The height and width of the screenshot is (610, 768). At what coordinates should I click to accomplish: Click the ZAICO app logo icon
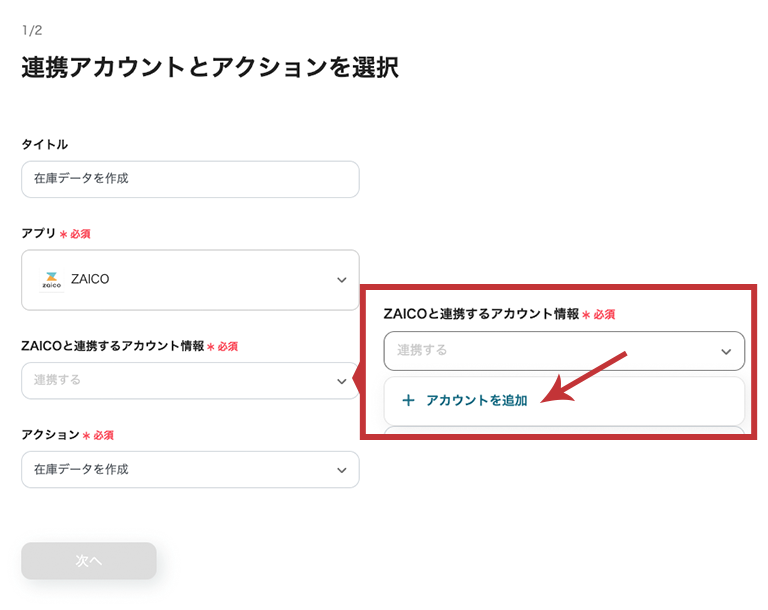point(51,280)
